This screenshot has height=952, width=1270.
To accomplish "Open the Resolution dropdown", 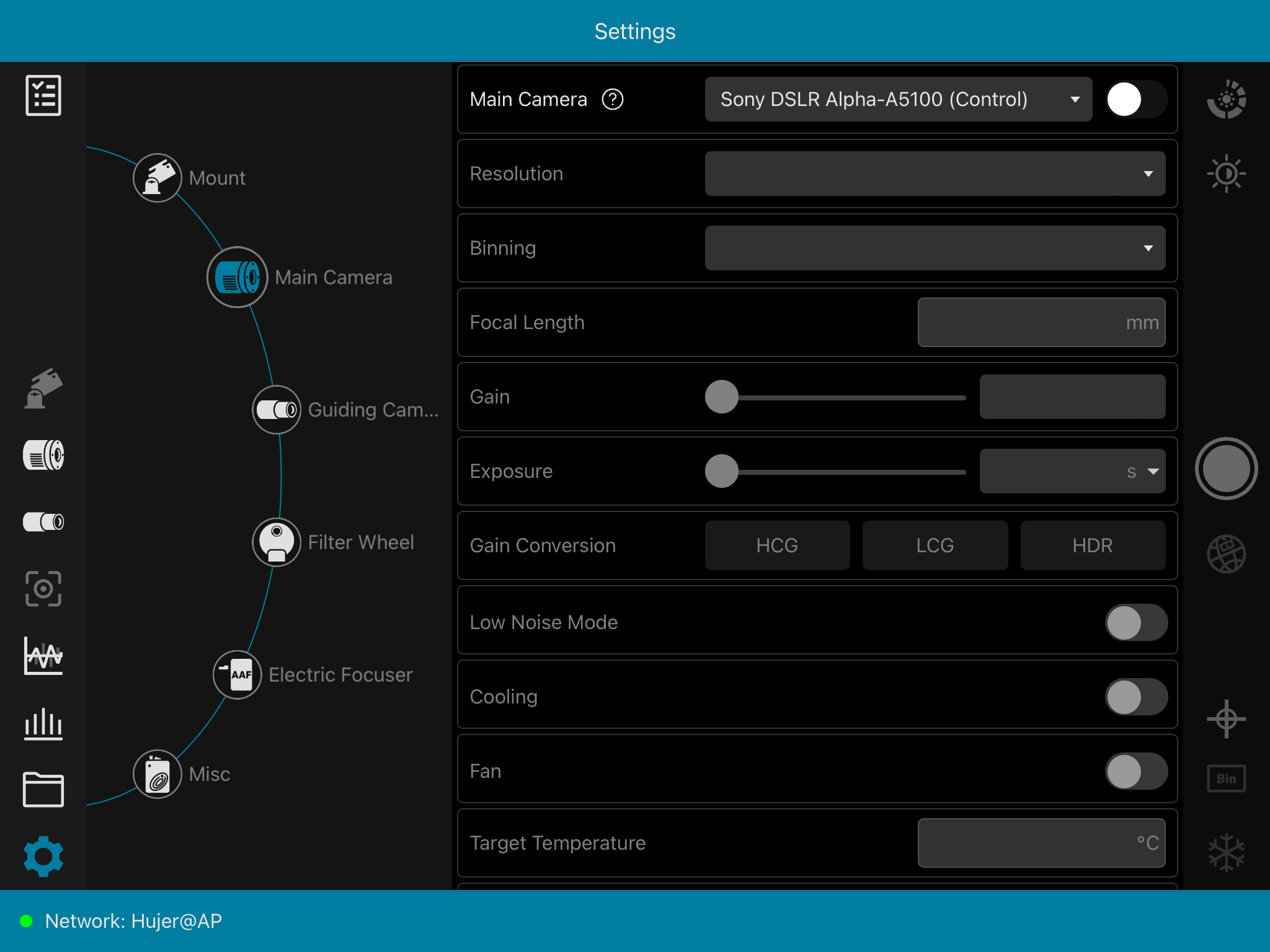I will (935, 174).
